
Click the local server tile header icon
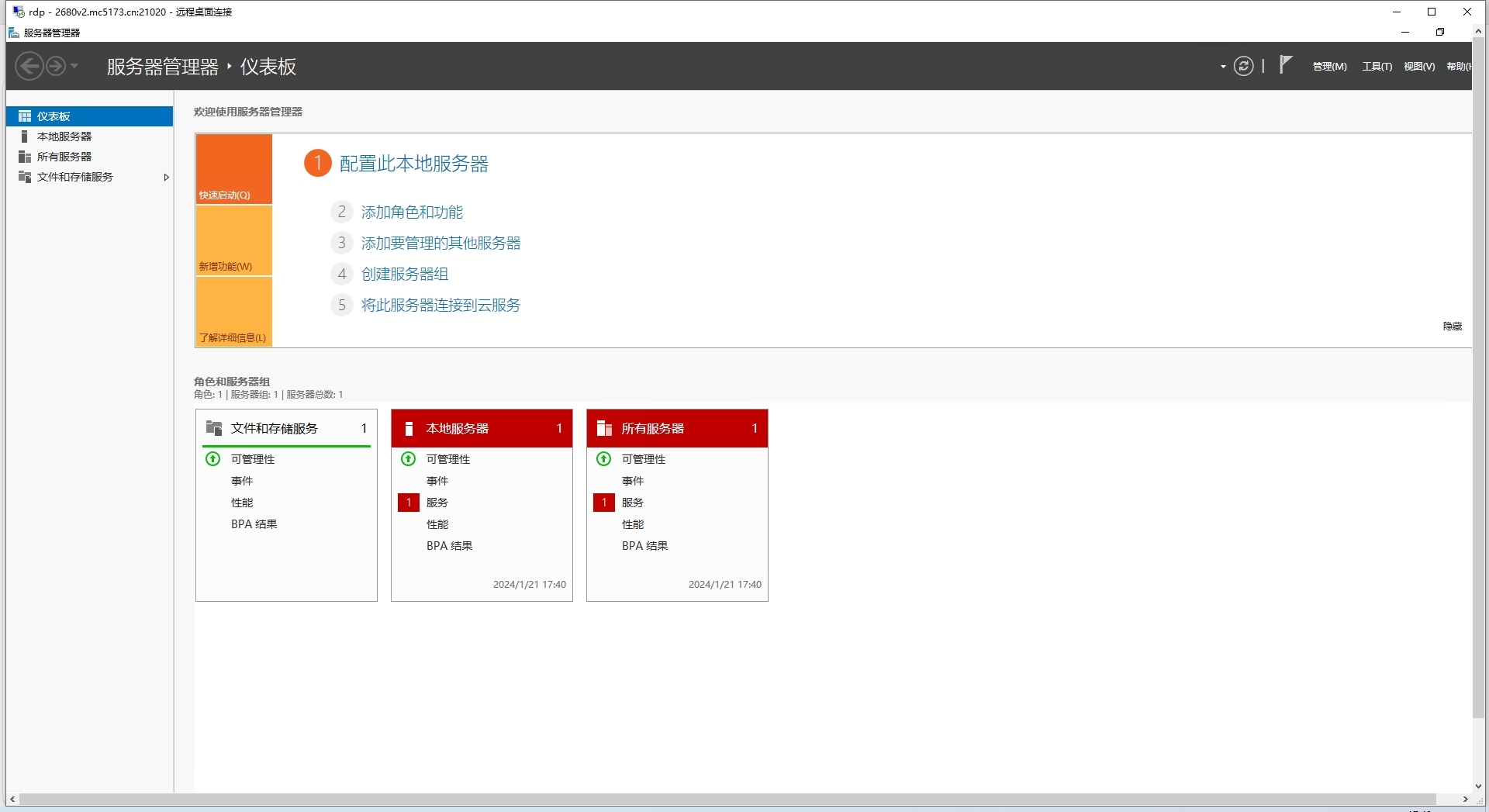409,429
